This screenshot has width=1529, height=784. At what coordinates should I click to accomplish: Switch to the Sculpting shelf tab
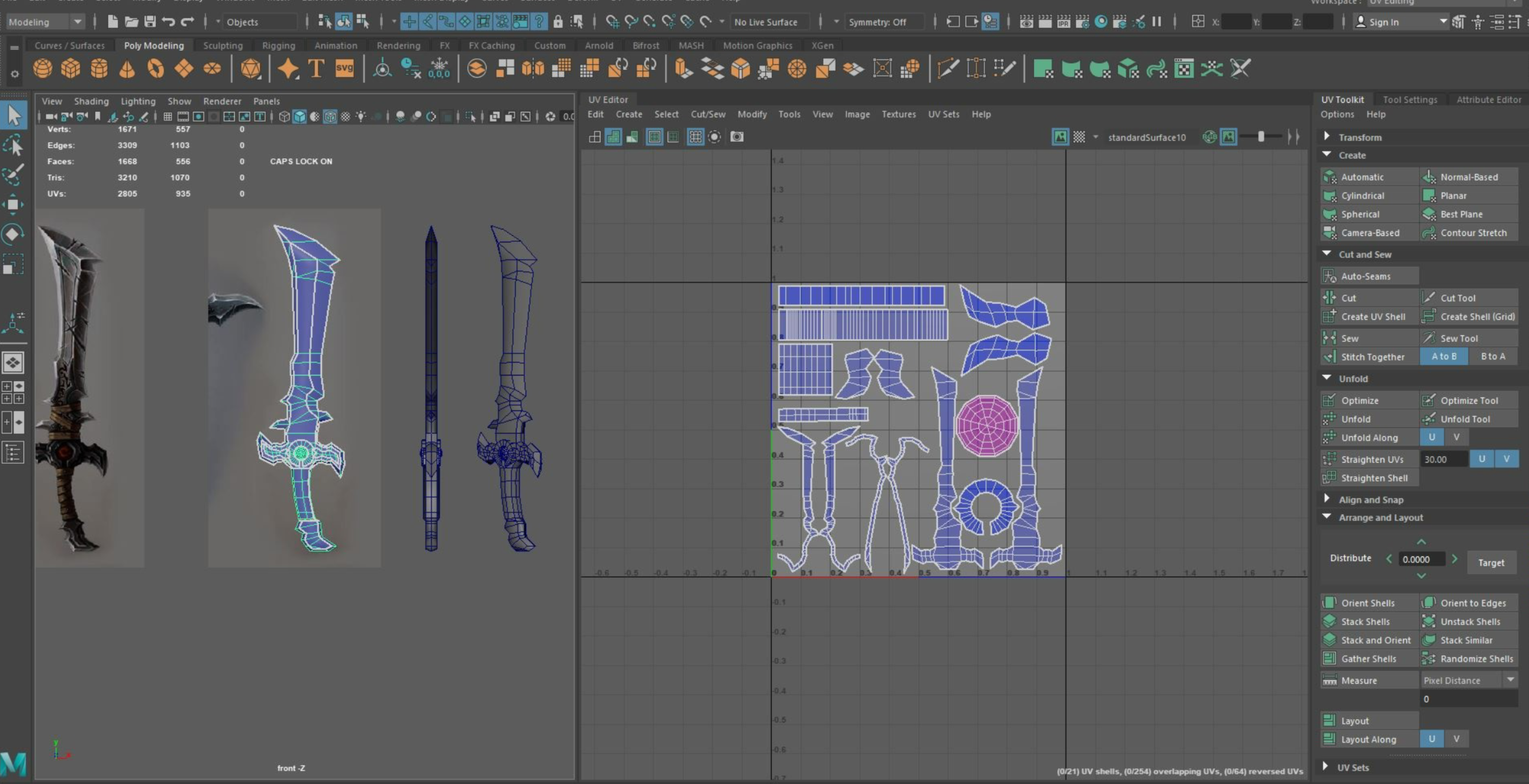coord(222,45)
